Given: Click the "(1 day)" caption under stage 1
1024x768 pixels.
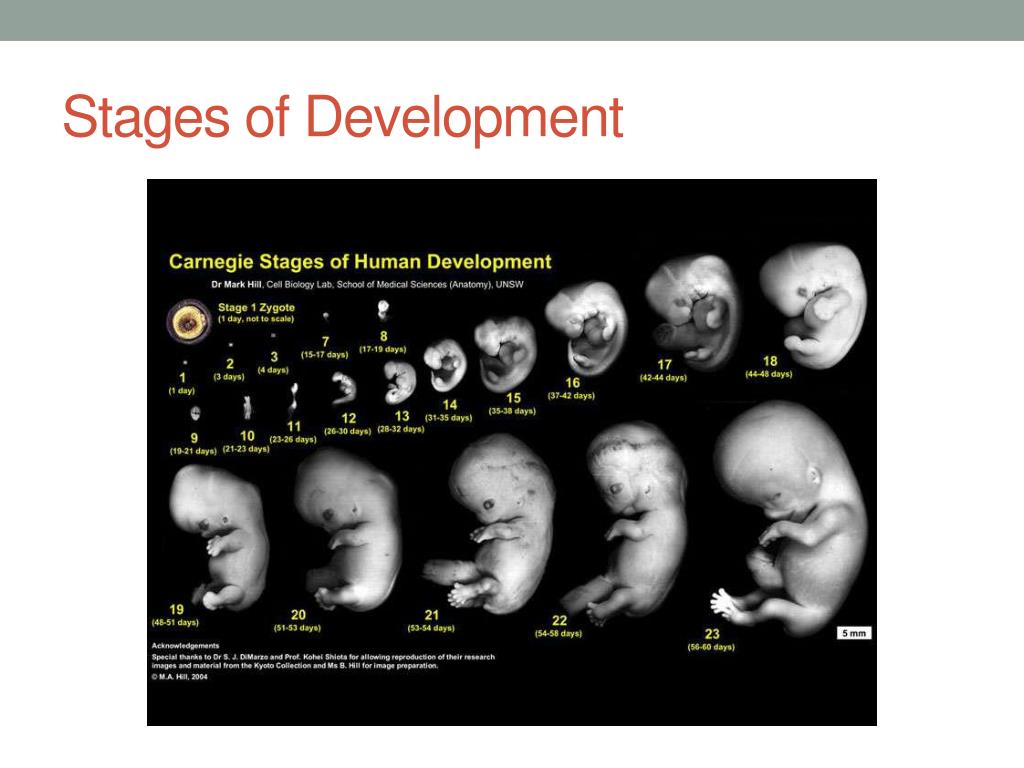Looking at the screenshot, I should click(182, 391).
